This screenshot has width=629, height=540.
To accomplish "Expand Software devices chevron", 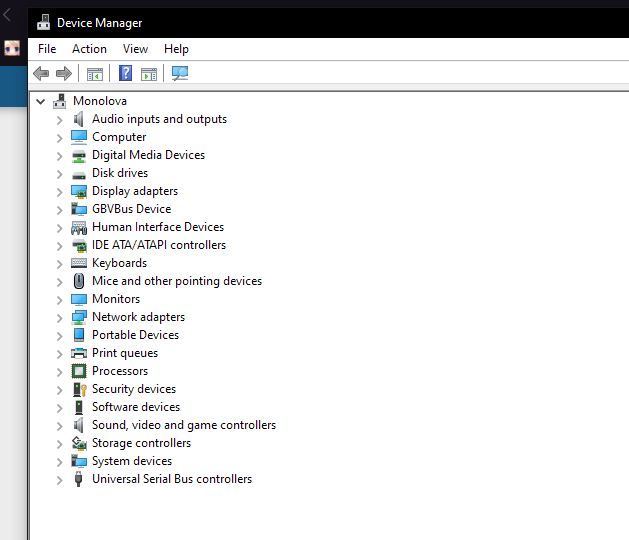I will tap(59, 408).
